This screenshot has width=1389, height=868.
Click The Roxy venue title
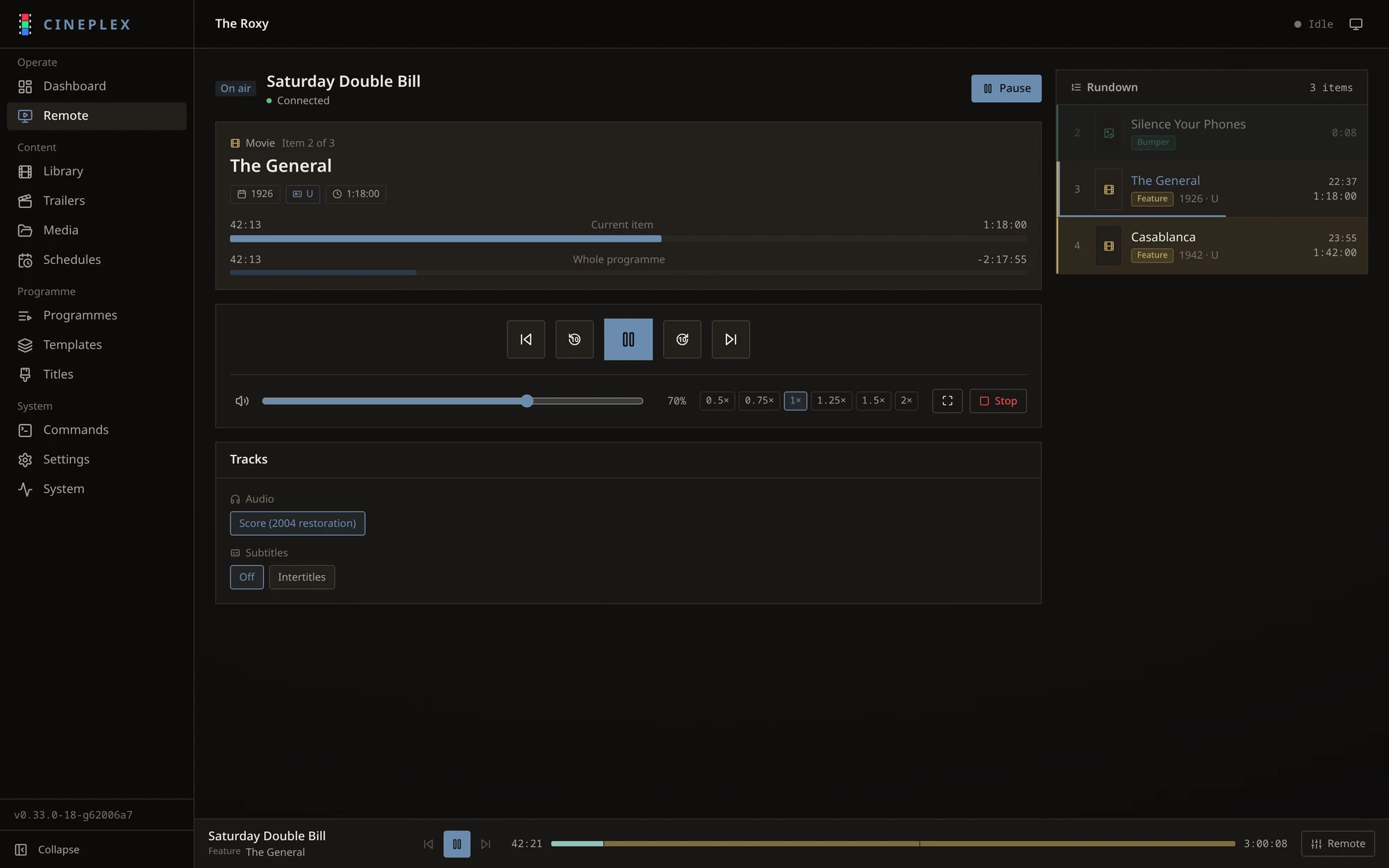(x=242, y=24)
